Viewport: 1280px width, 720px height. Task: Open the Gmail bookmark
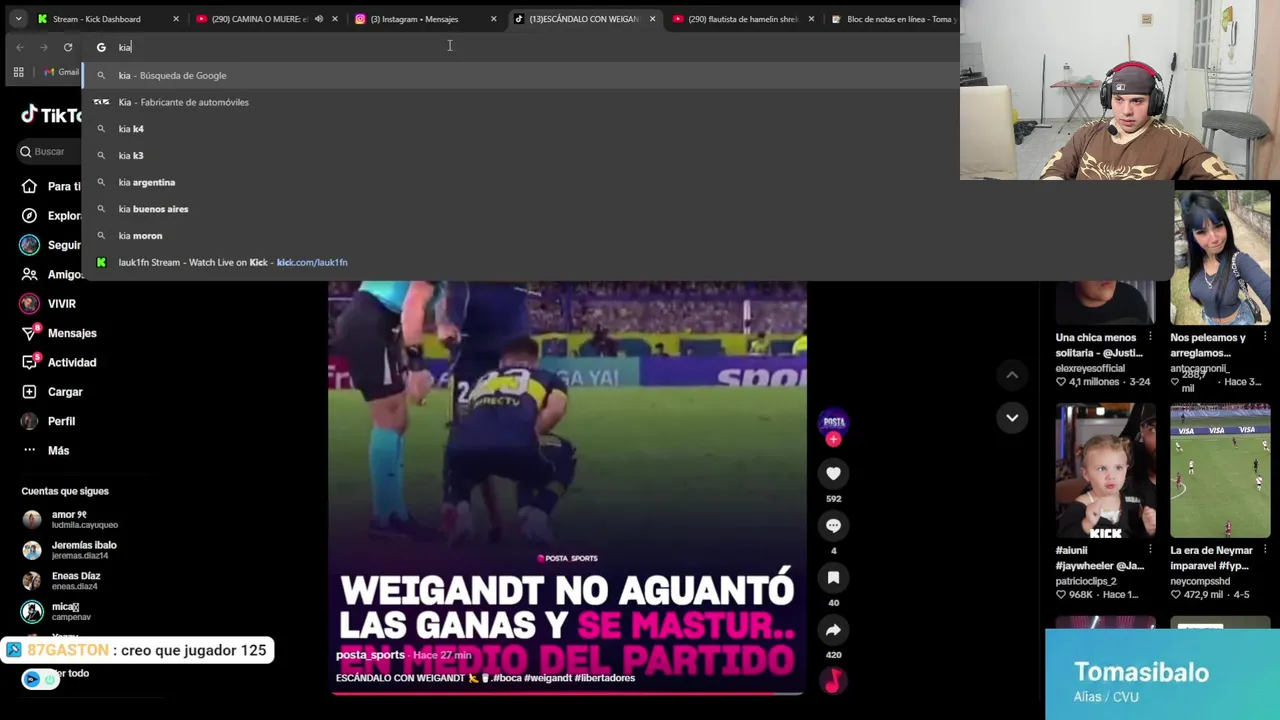click(x=61, y=72)
